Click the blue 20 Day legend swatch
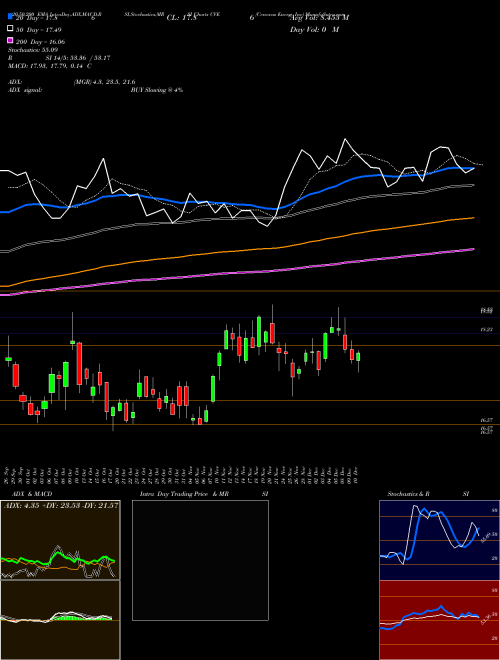Viewport: 500px width, 660px height. tap(10, 17)
